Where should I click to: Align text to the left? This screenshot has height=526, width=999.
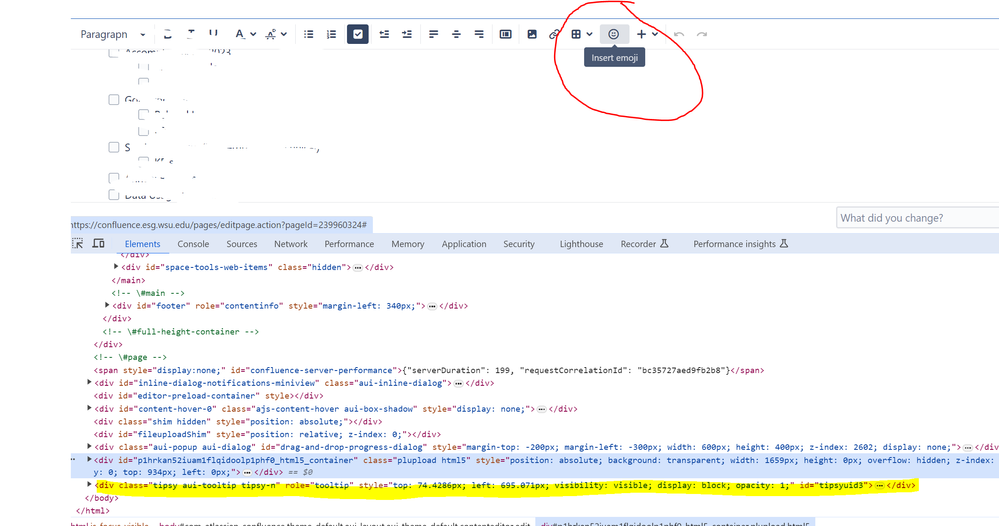[x=433, y=34]
